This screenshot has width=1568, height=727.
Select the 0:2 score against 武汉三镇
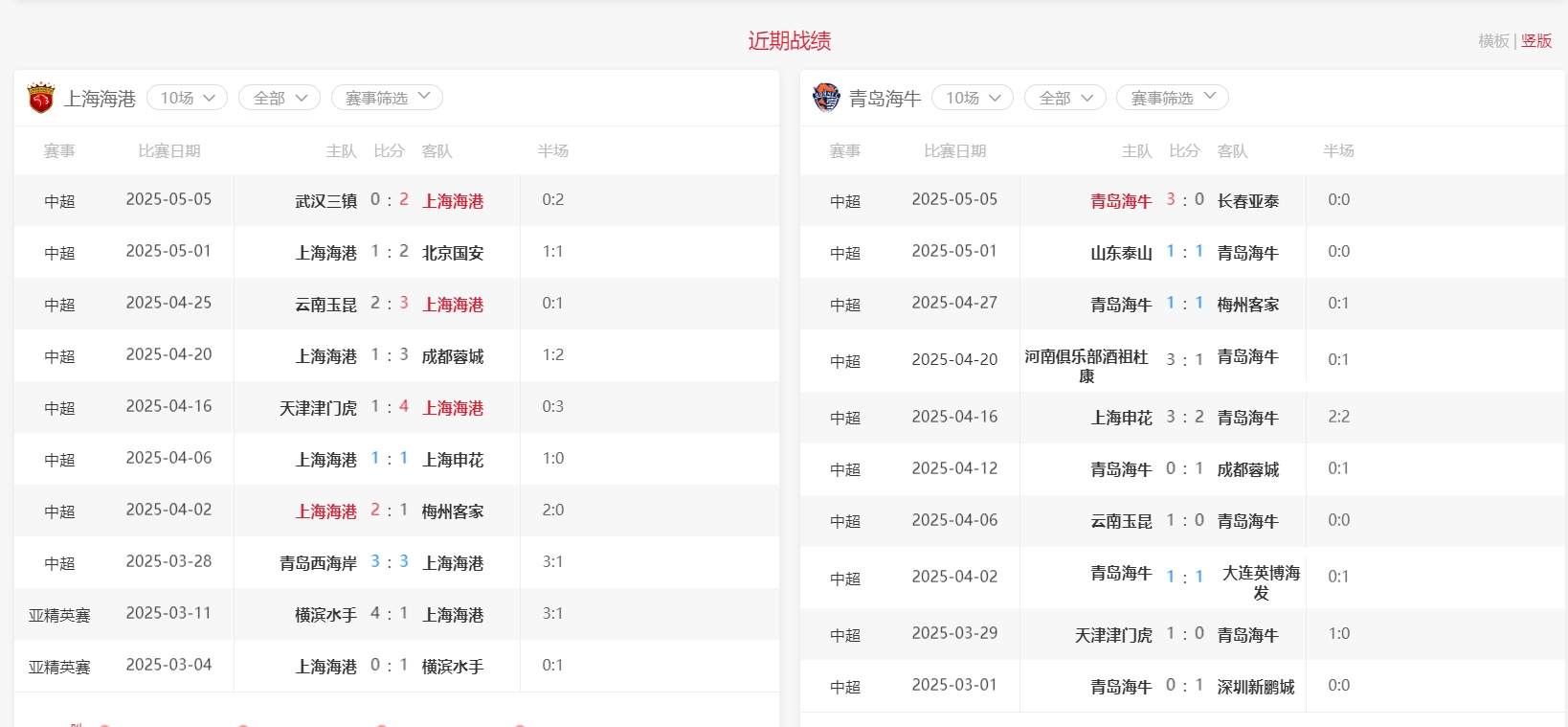[x=390, y=200]
